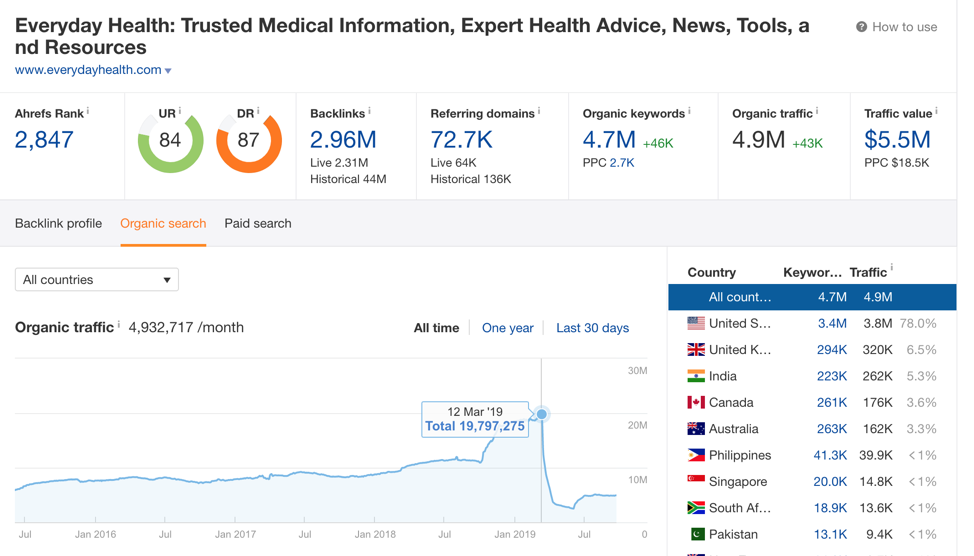Switch to the Backlink profile tab
The height and width of the screenshot is (556, 974).
[x=58, y=224]
